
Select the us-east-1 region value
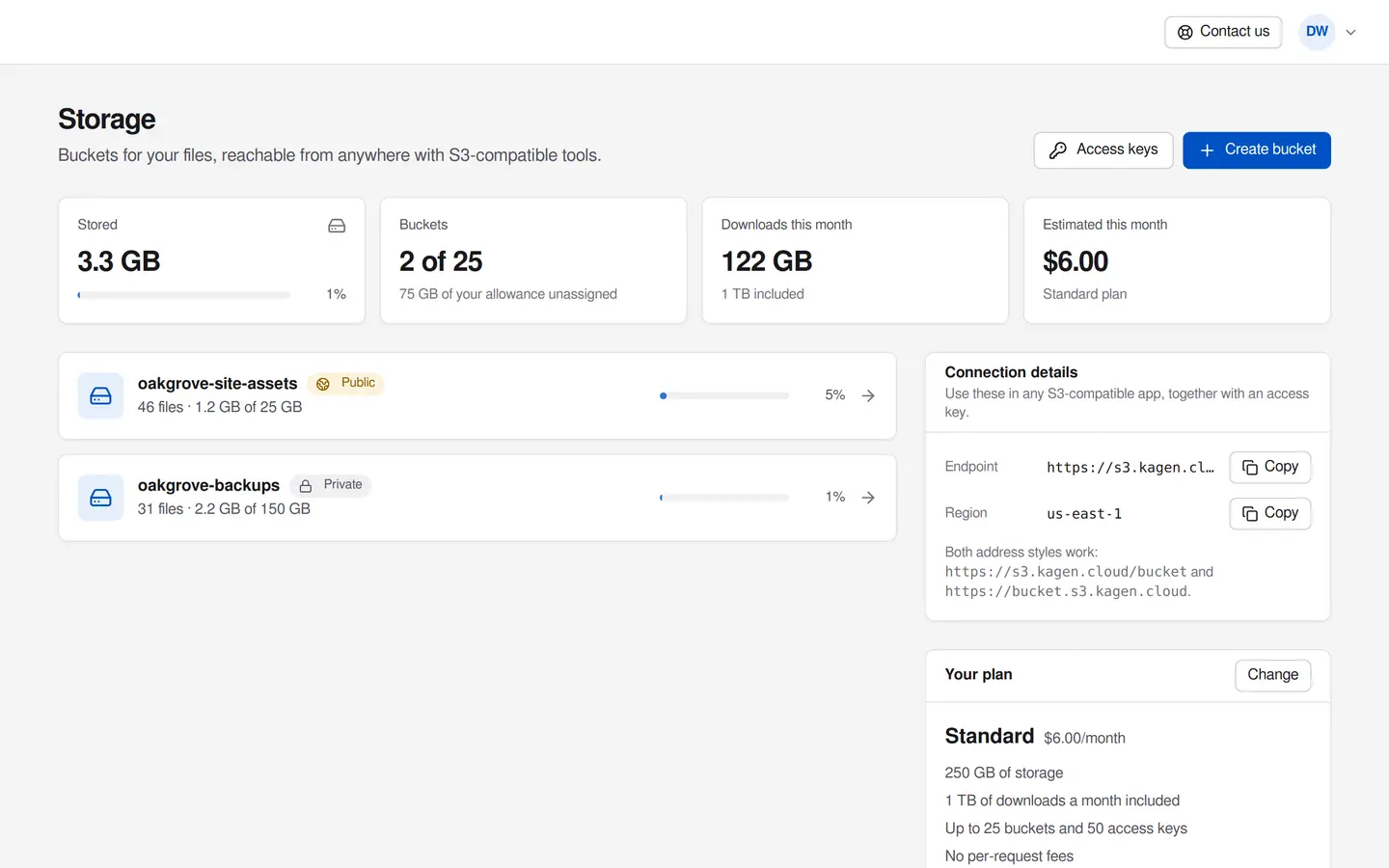coord(1084,514)
